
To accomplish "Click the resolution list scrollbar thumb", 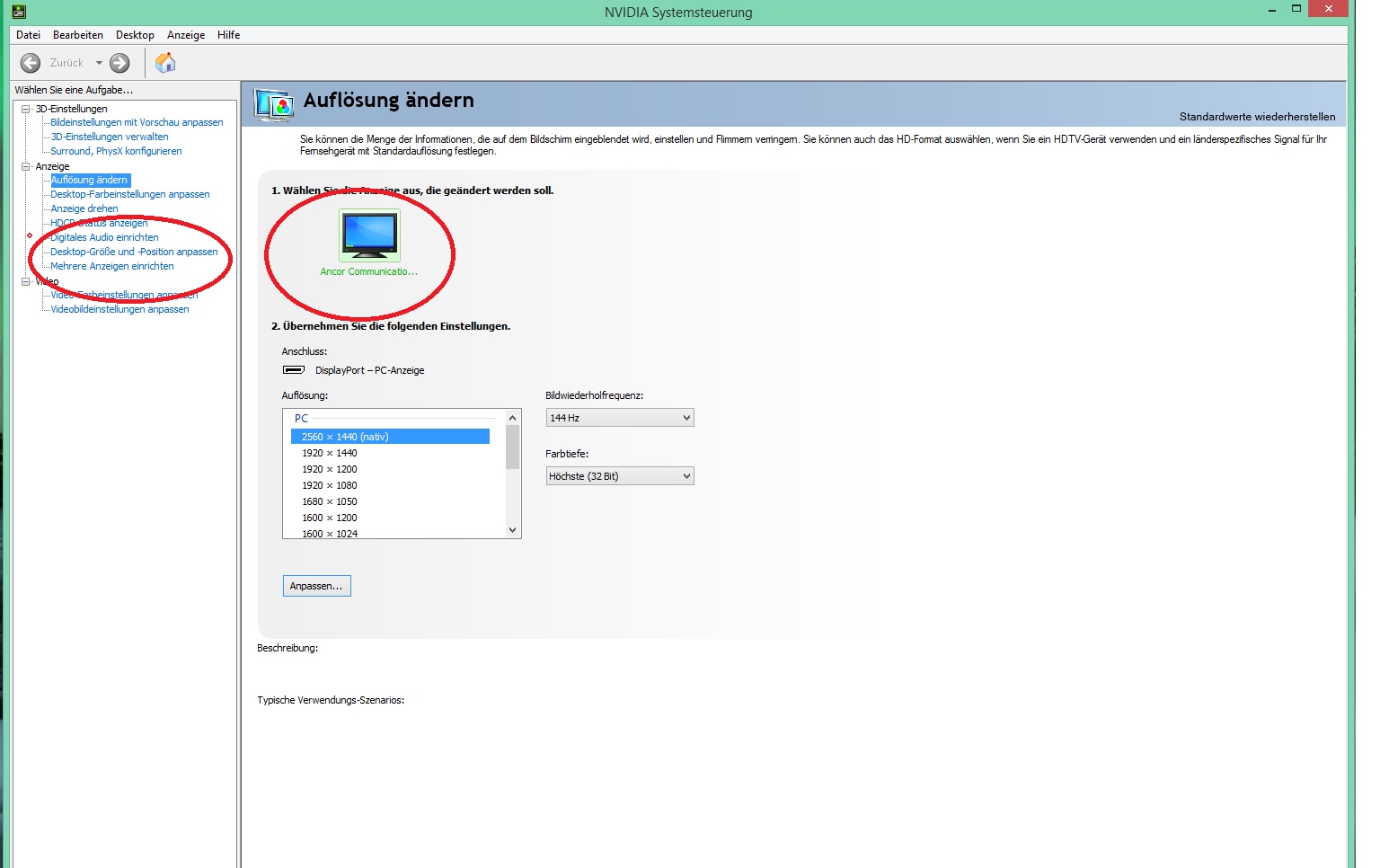I will pyautogui.click(x=513, y=447).
